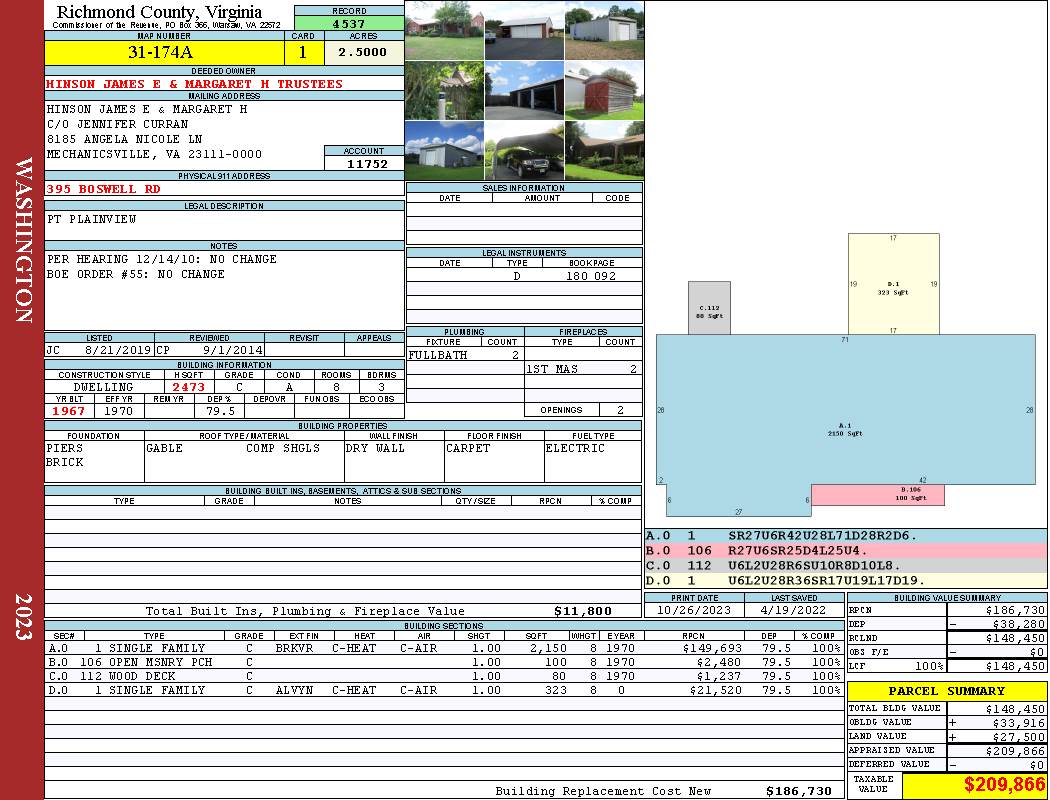Viewport: 1050px width, 800px height.
Task: Open the open-bay equipment shed photo
Action: coord(524,91)
